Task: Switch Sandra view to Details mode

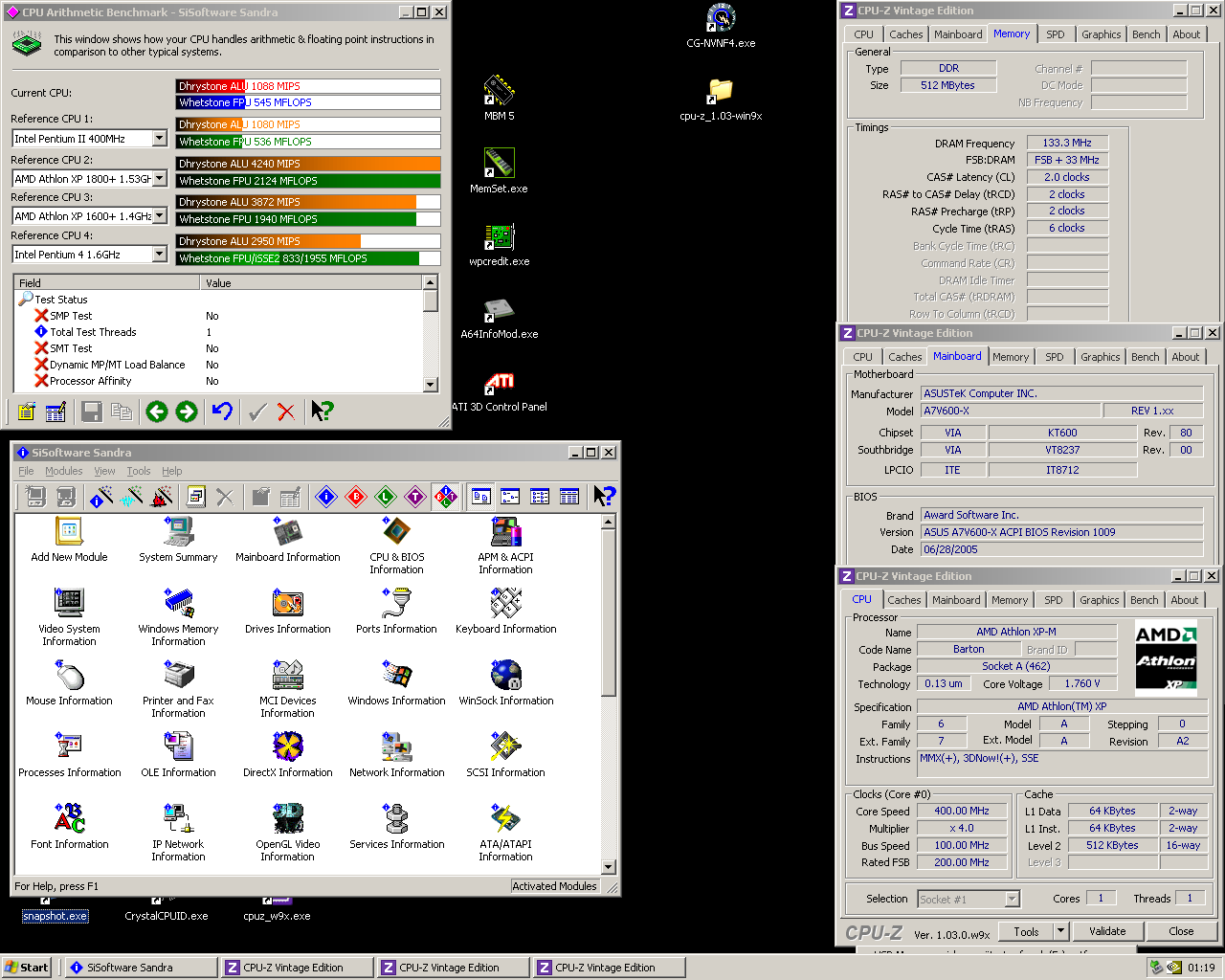Action: coord(569,496)
